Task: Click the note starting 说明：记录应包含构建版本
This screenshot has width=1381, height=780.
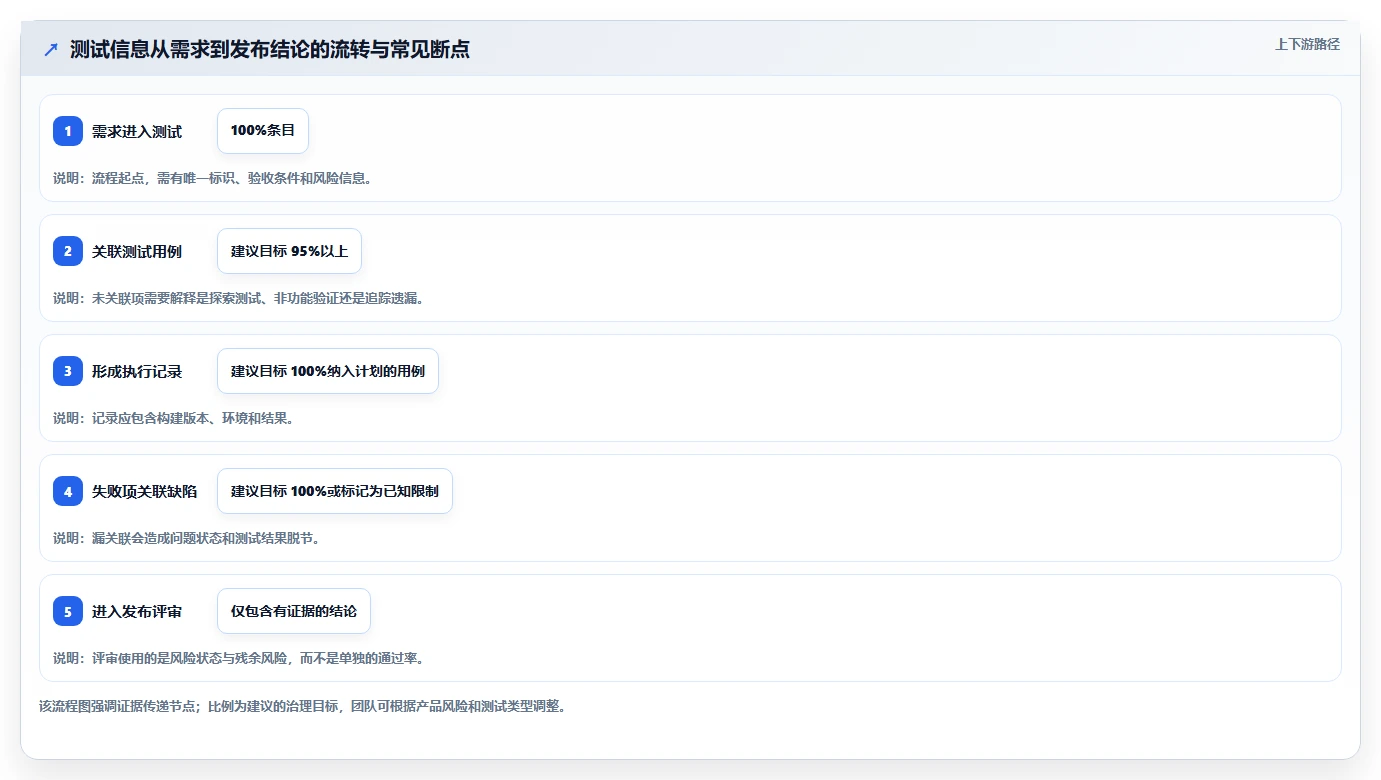Action: pyautogui.click(x=174, y=418)
